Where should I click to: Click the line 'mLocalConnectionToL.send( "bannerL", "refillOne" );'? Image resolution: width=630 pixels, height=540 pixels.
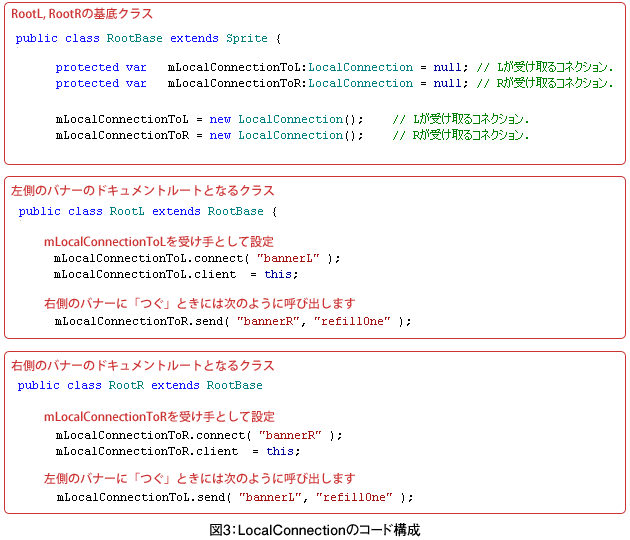(x=235, y=497)
